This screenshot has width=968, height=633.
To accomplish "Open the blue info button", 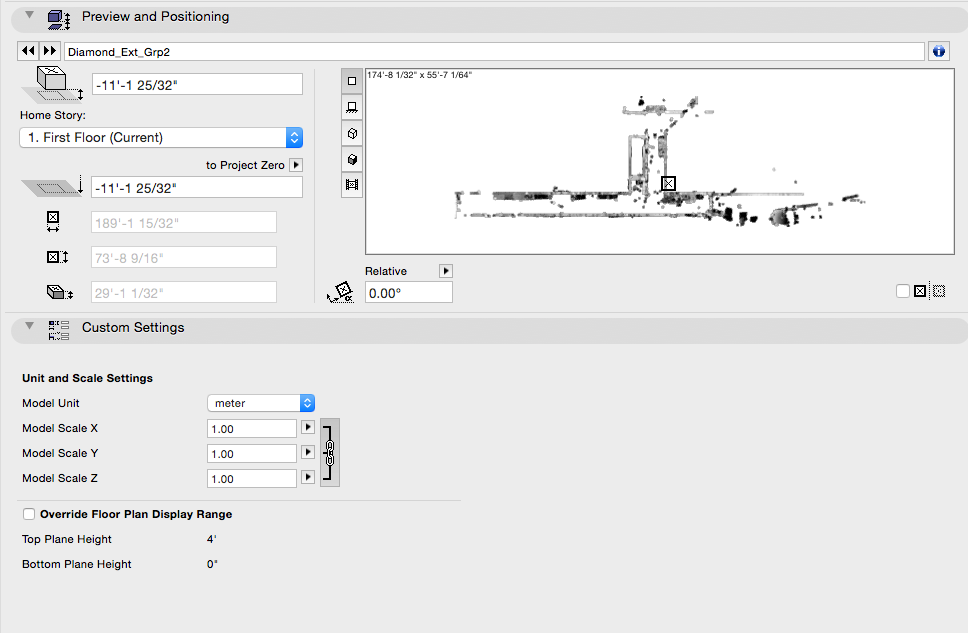I will pos(939,51).
